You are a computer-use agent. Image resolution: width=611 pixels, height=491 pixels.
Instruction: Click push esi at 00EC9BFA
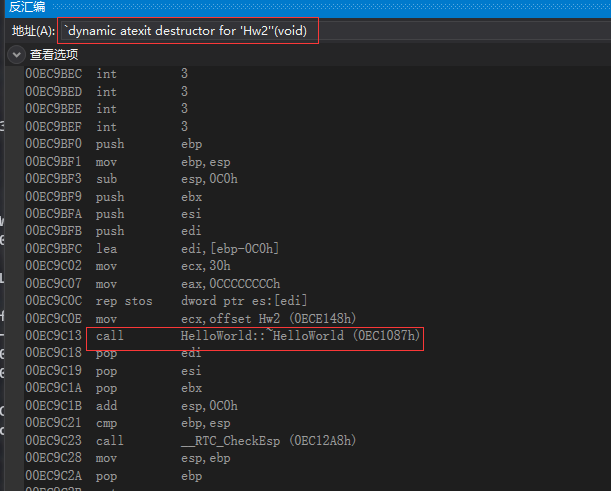[x=113, y=214]
